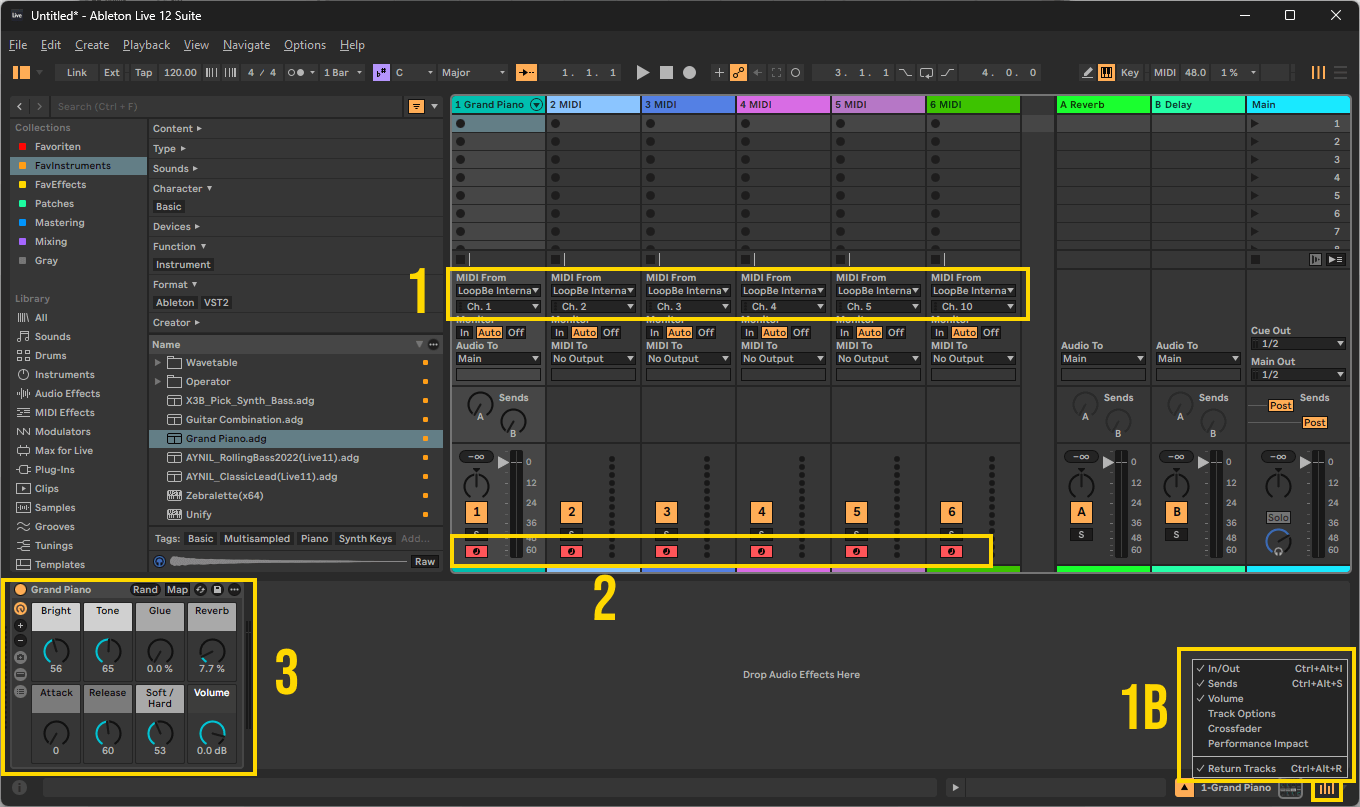Click the Raw button in the browser
This screenshot has height=807, width=1360.
[424, 561]
